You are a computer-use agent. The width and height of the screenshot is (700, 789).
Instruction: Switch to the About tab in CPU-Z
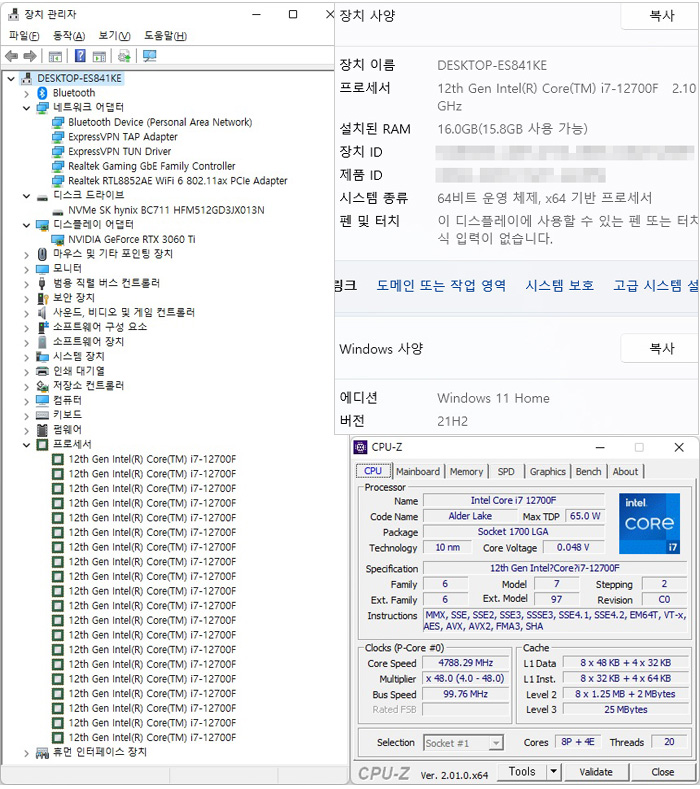point(625,471)
